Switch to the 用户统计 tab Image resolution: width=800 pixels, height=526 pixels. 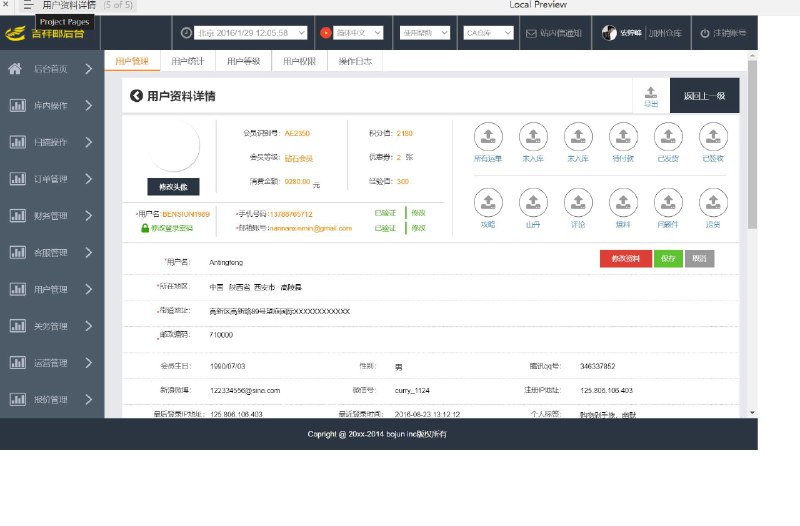(188, 61)
